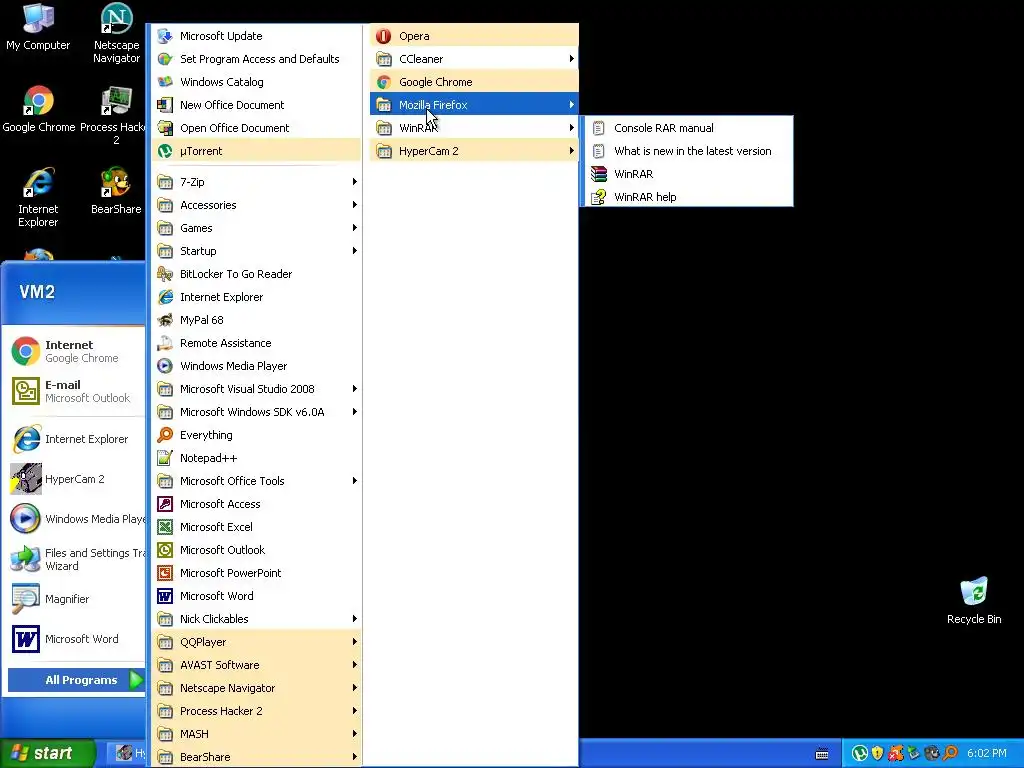Image resolution: width=1024 pixels, height=768 pixels.
Task: Open Microsoft Access
Action: tap(257, 504)
